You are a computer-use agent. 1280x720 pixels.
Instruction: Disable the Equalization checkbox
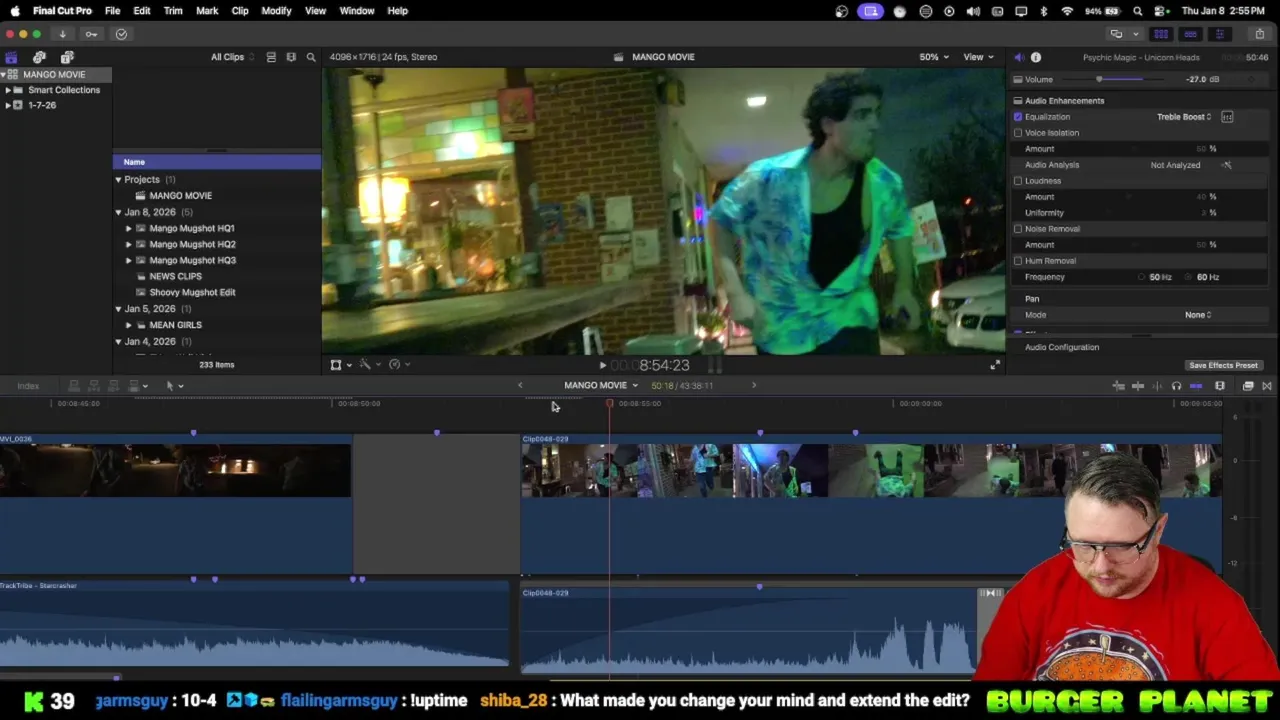1018,117
